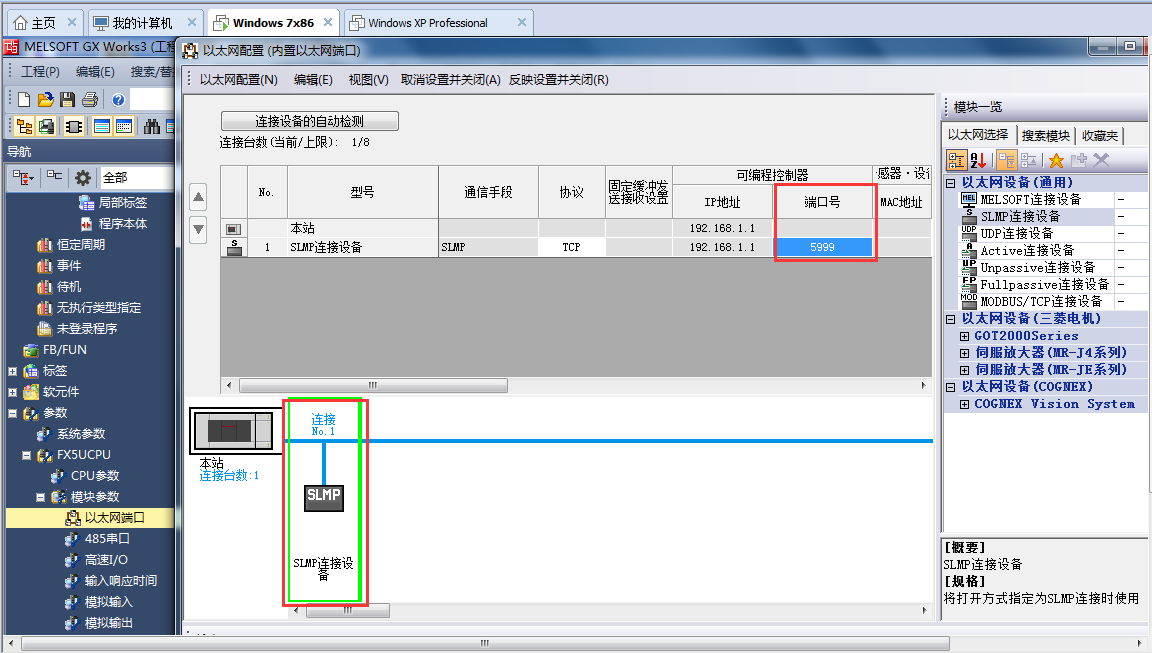Click the New project icon in GX Works3 toolbar
The width and height of the screenshot is (1152, 653).
pos(24,99)
